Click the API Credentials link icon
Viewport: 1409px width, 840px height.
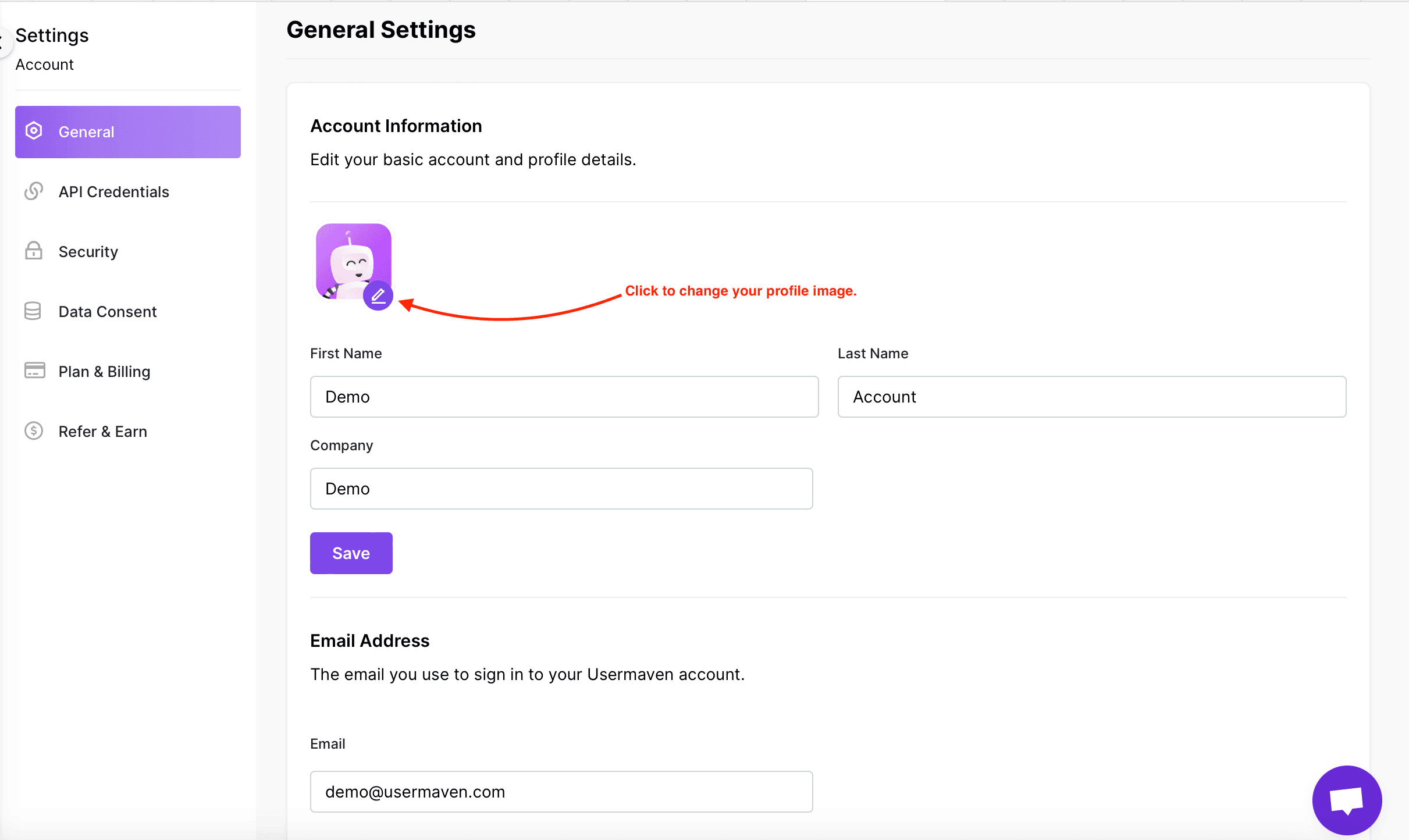coord(34,191)
